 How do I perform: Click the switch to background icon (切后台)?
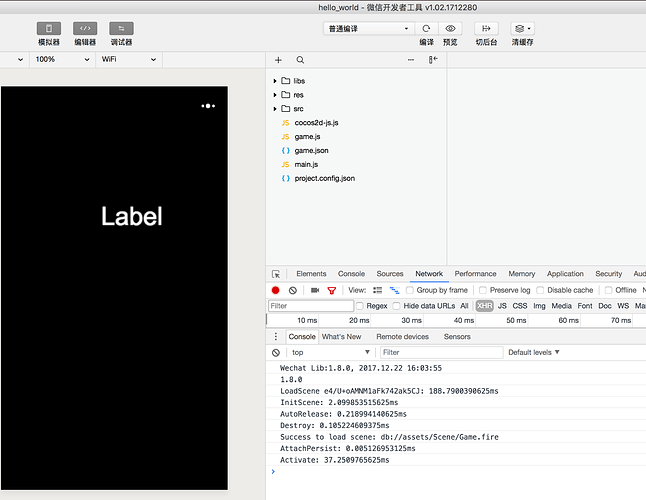tap(486, 28)
